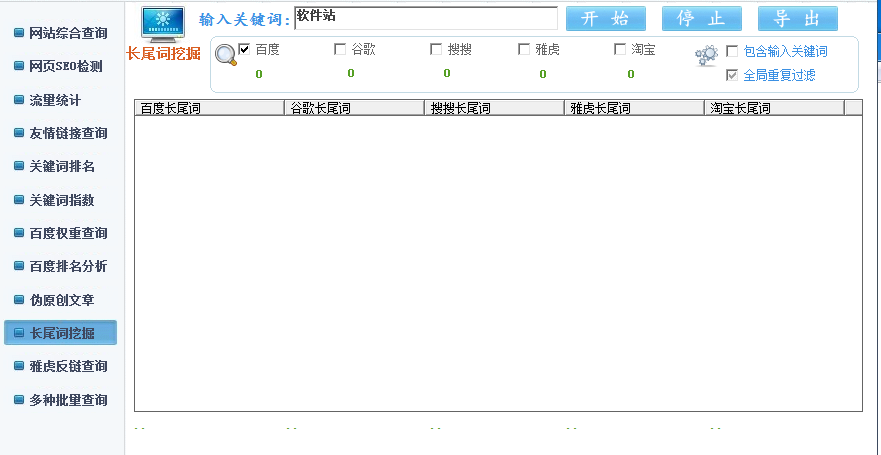Enable the 谷歌 checkbox
This screenshot has height=455, width=881.
click(x=340, y=49)
